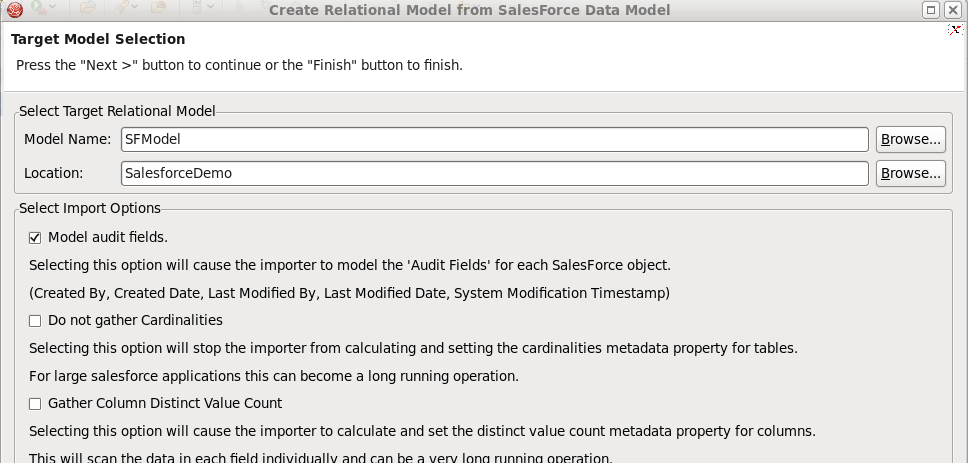968x463 pixels.
Task: Click the wizard banner image at top right
Action: pyautogui.click(x=955, y=30)
